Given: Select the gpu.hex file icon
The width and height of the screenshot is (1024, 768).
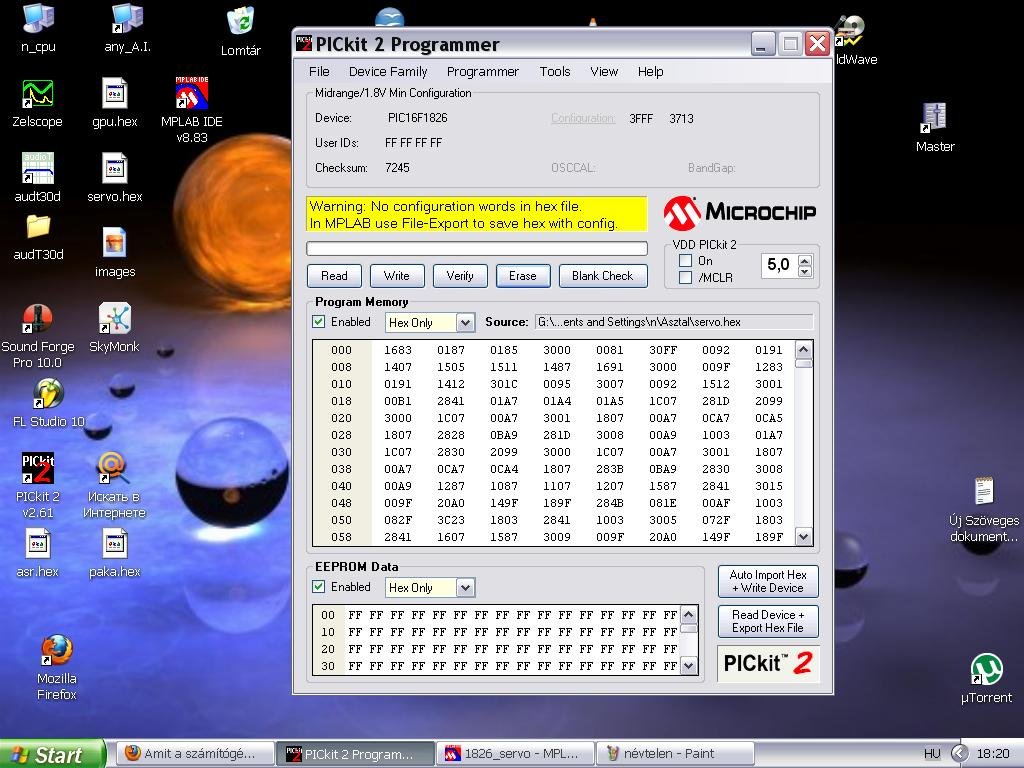Looking at the screenshot, I should click(x=115, y=103).
